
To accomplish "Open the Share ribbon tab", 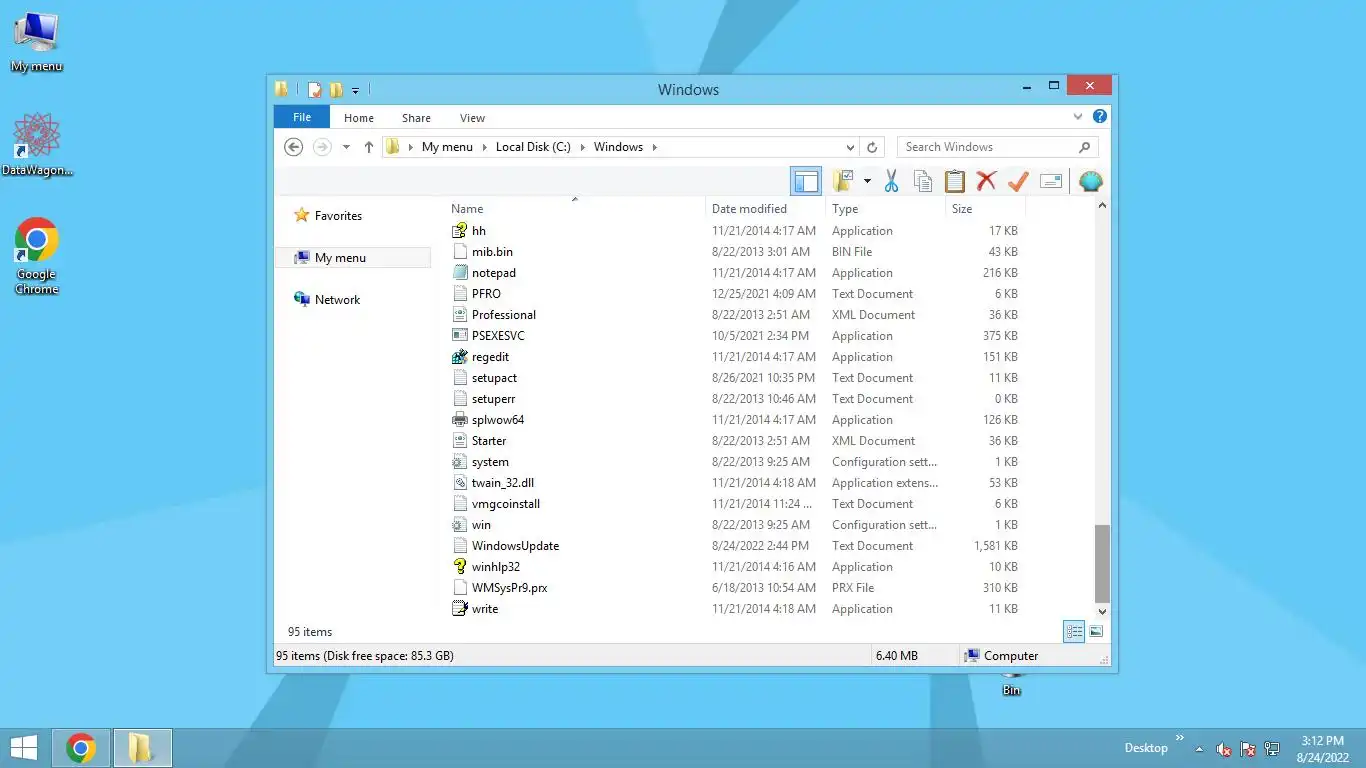I will [416, 117].
